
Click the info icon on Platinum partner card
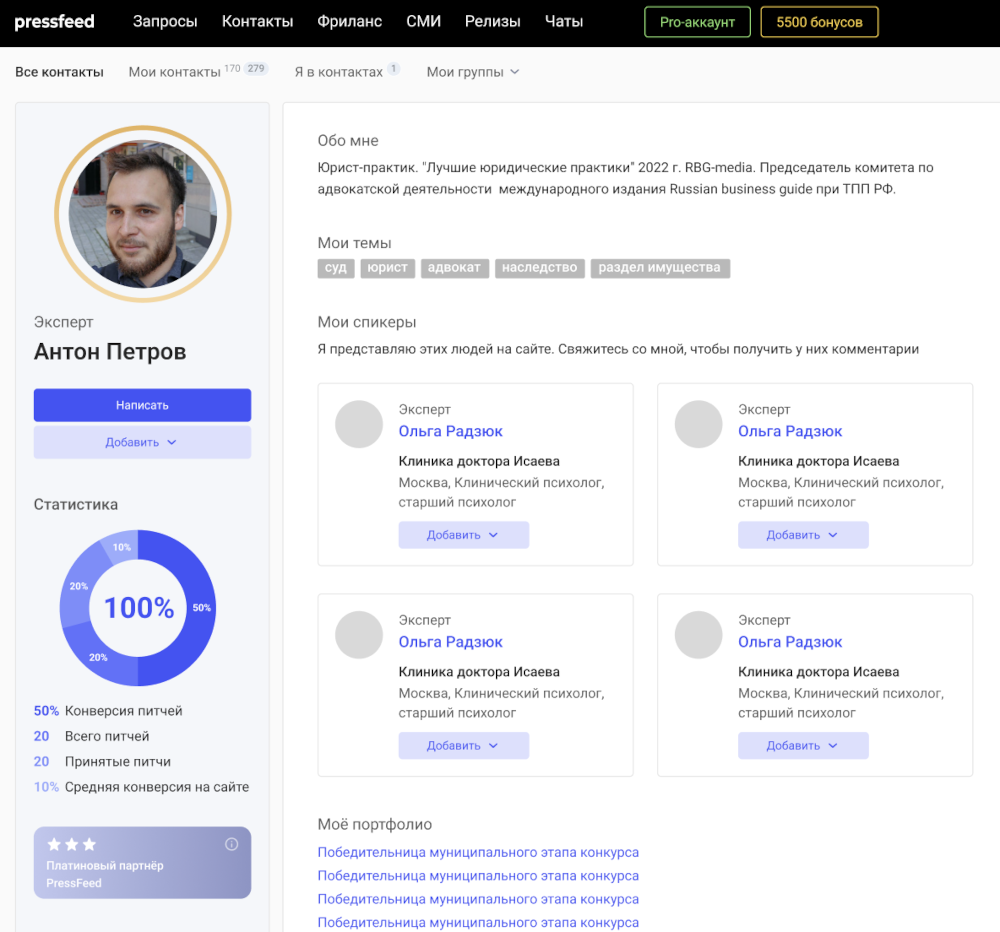click(x=232, y=844)
